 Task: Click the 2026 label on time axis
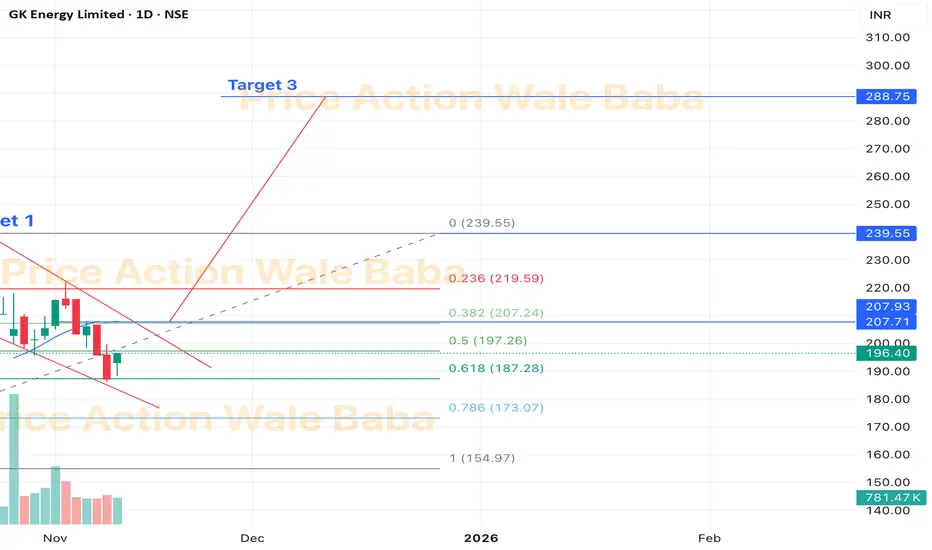pyautogui.click(x=481, y=537)
